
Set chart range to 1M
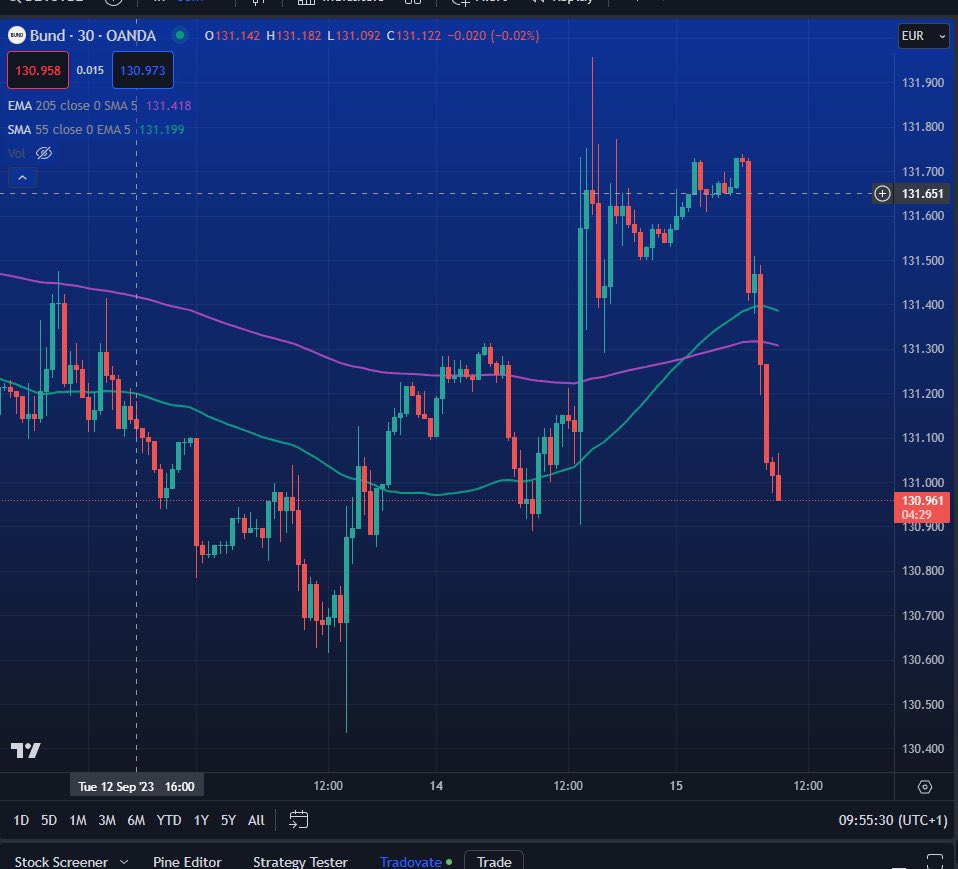click(x=78, y=820)
